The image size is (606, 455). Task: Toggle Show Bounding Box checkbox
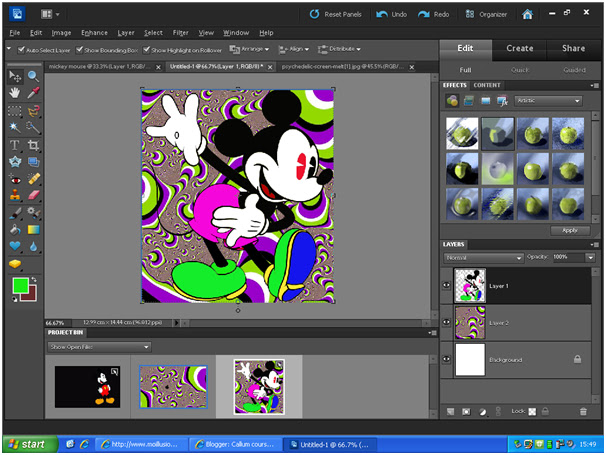79,49
